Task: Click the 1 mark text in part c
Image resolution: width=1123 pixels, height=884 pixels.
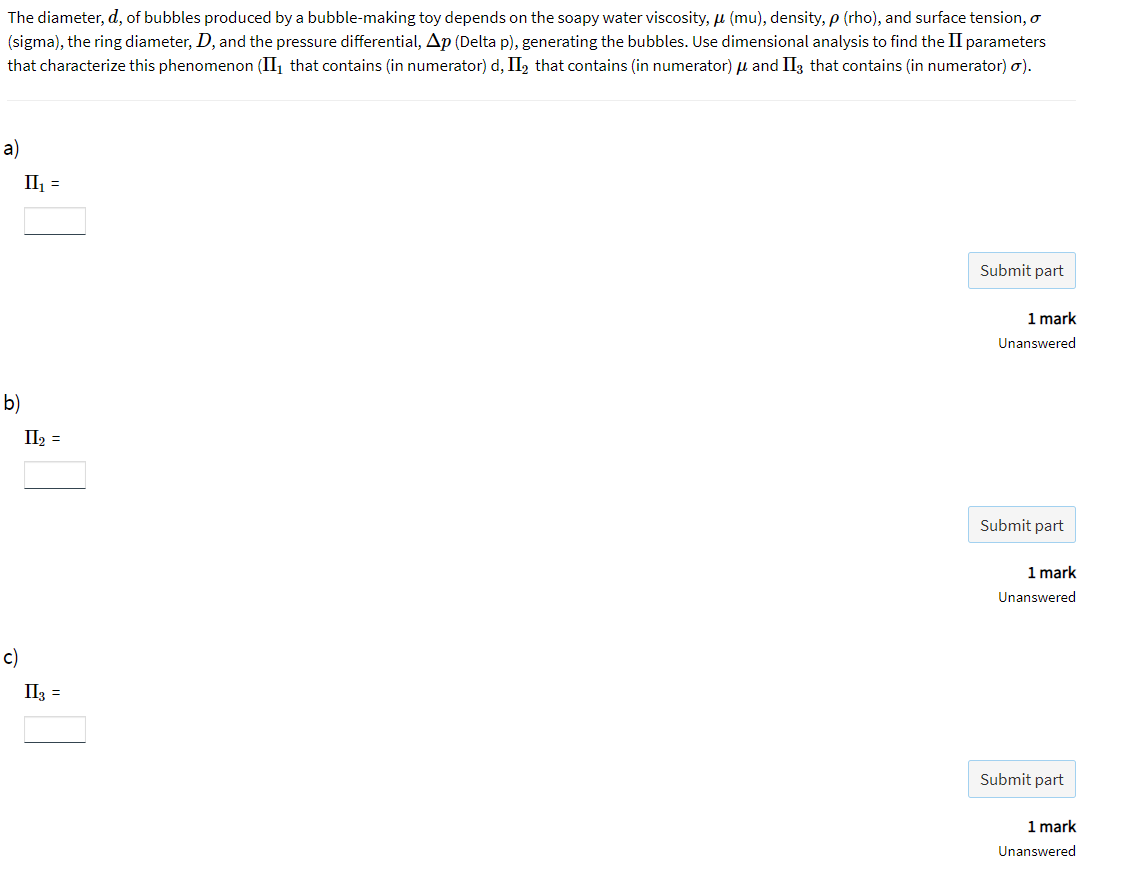Action: click(1051, 827)
